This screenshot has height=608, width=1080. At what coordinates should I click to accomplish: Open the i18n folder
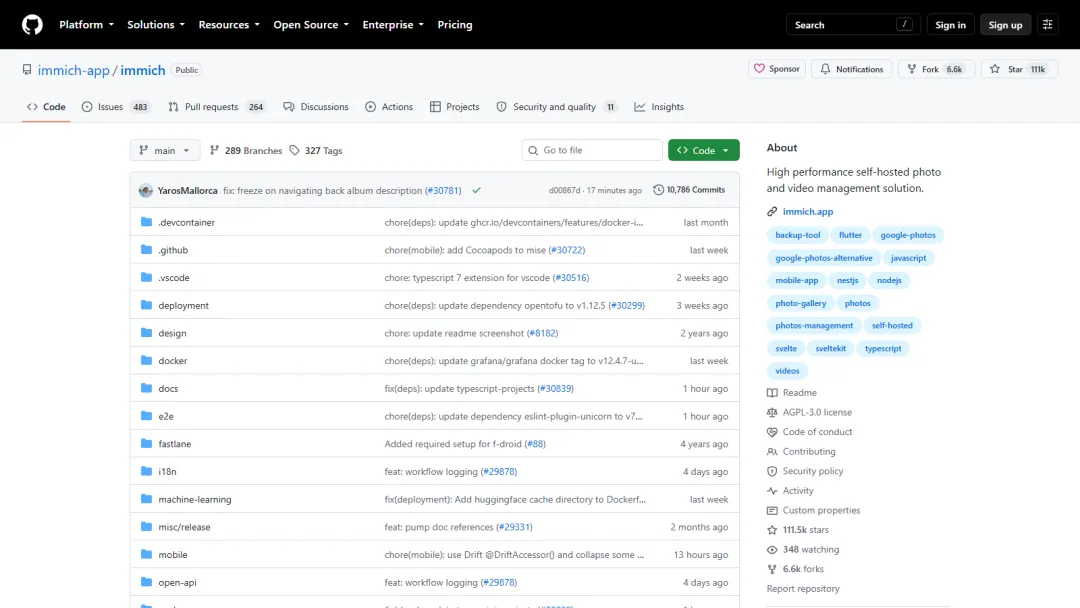(x=167, y=472)
